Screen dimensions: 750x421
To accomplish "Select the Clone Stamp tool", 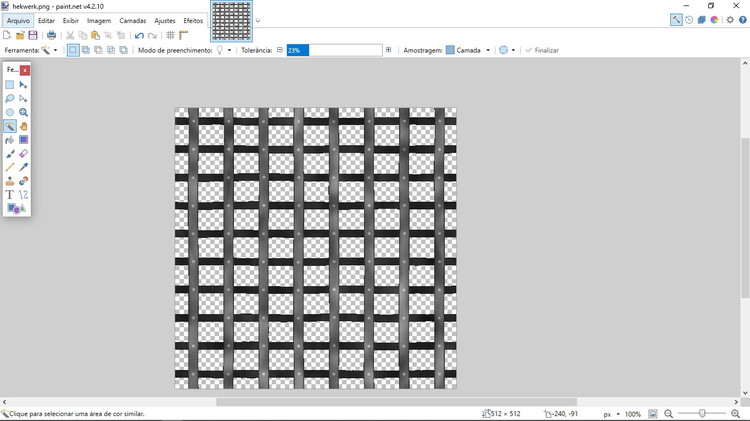I will tap(10, 181).
